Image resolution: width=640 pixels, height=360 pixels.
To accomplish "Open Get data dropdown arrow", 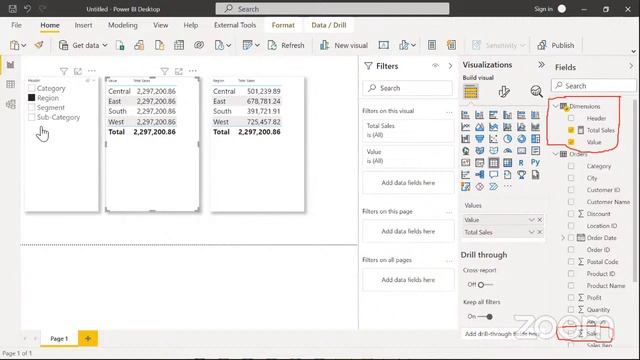I will tap(105, 45).
